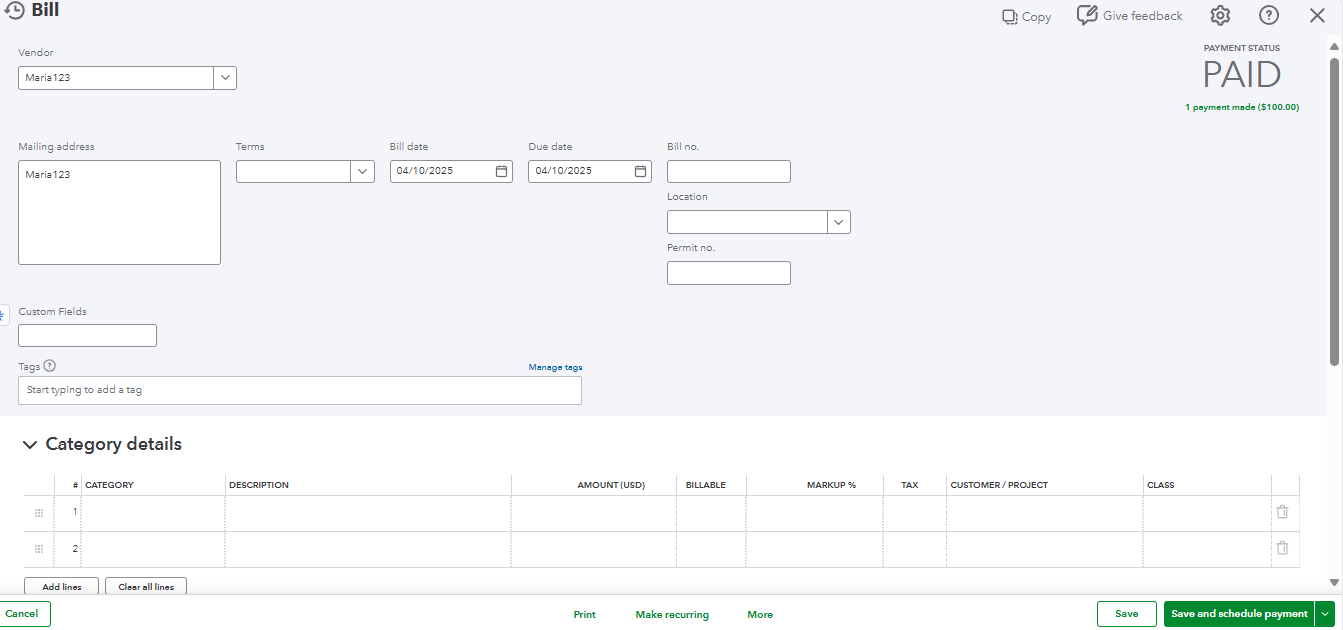Click Tags info question icon
Image resolution: width=1343 pixels, height=630 pixels.
[50, 366]
